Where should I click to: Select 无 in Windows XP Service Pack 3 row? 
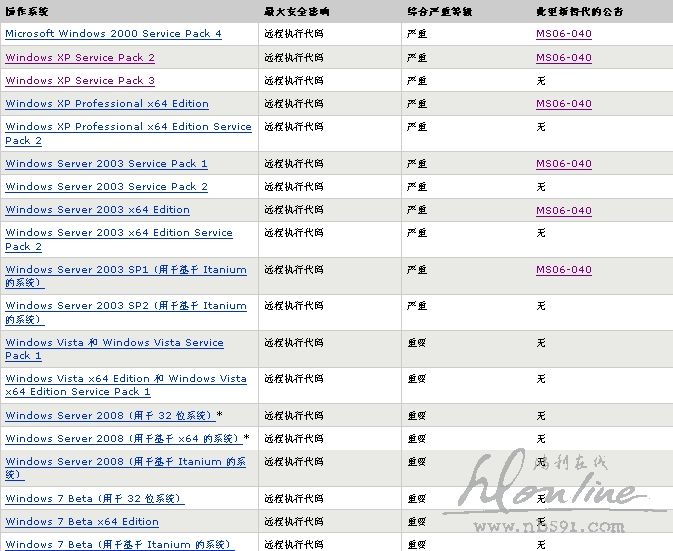[x=541, y=81]
